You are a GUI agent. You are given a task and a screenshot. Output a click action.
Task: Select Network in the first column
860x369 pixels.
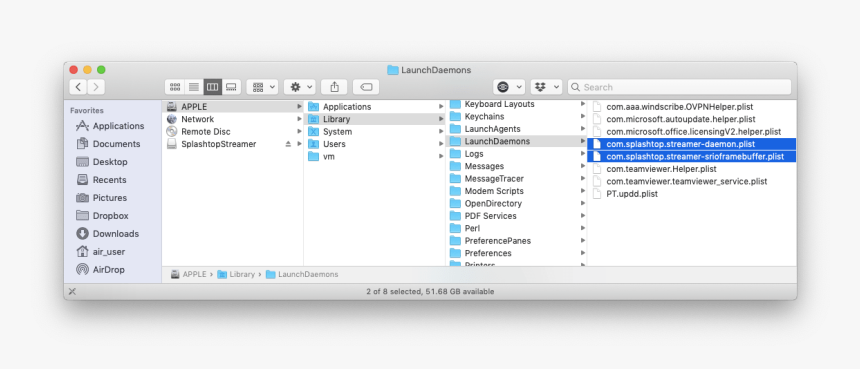(233, 119)
